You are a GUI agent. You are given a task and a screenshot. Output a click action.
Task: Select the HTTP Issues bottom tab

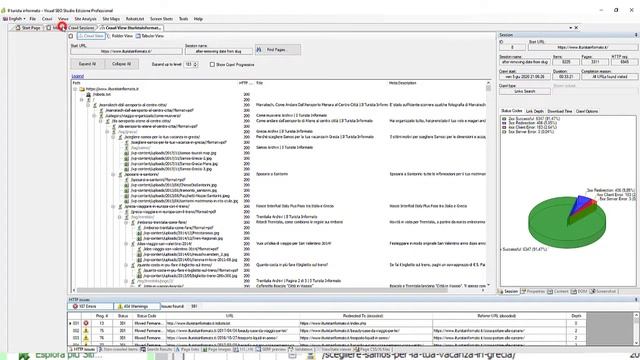pos(83,350)
